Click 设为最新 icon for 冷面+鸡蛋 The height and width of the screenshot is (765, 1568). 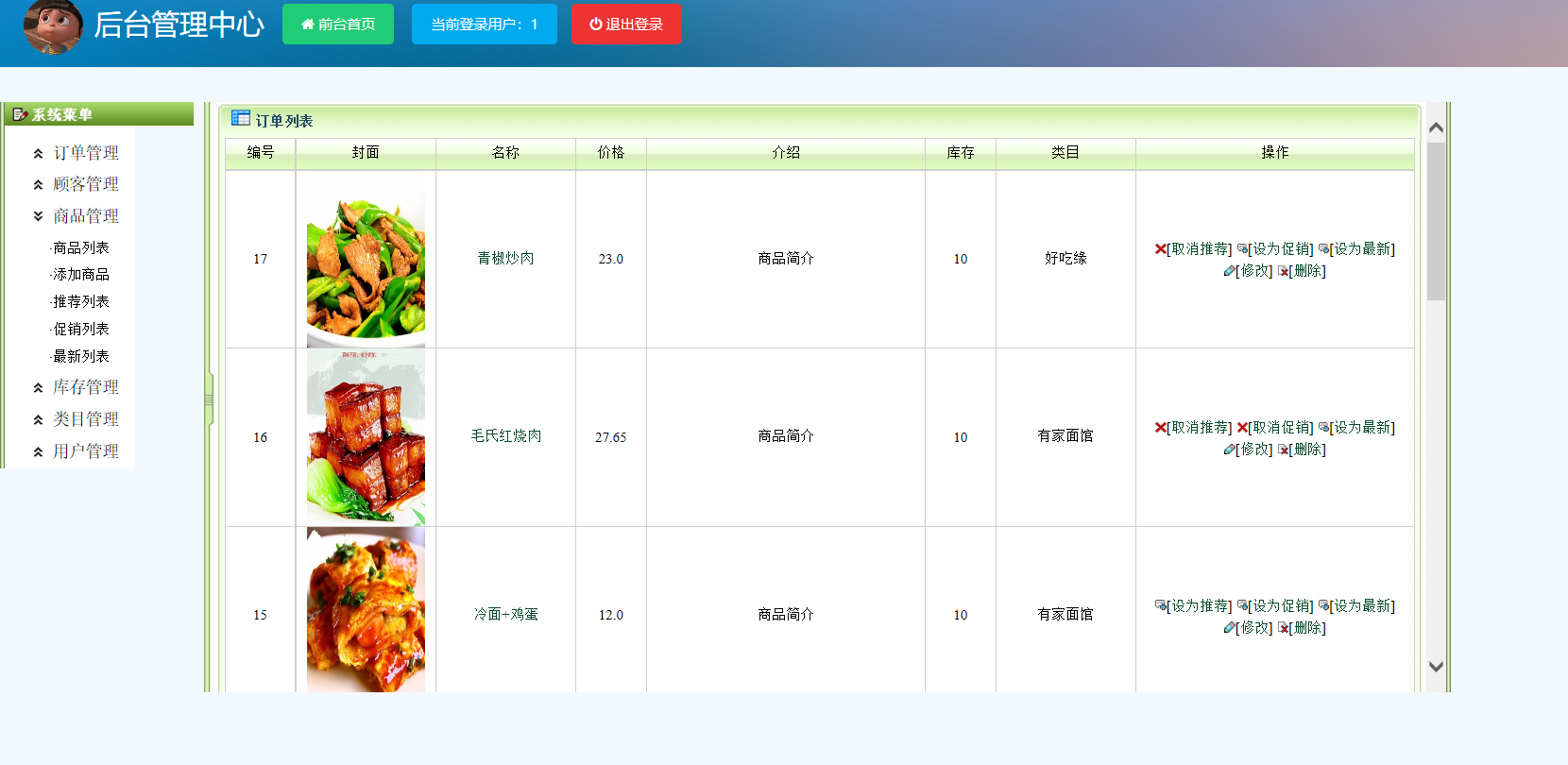[x=1323, y=606]
